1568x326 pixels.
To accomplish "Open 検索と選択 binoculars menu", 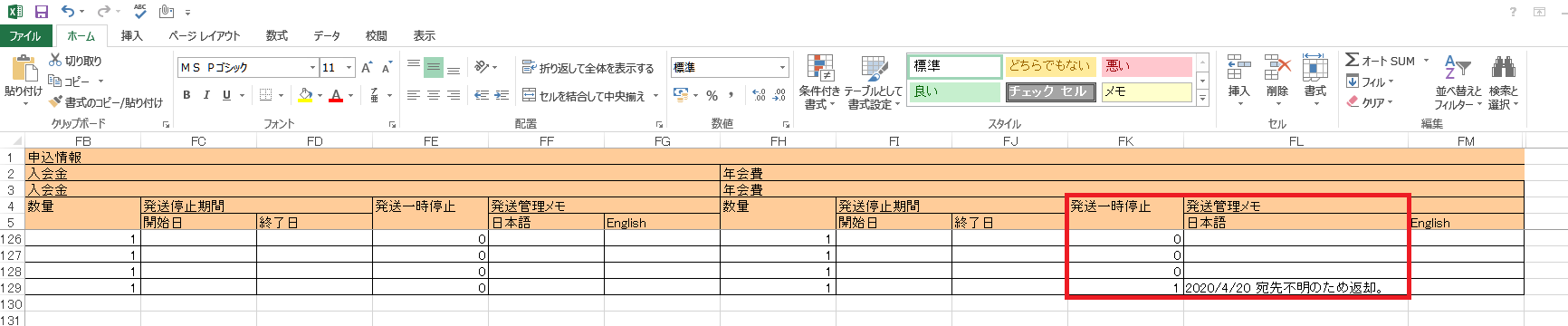I will [x=1504, y=81].
